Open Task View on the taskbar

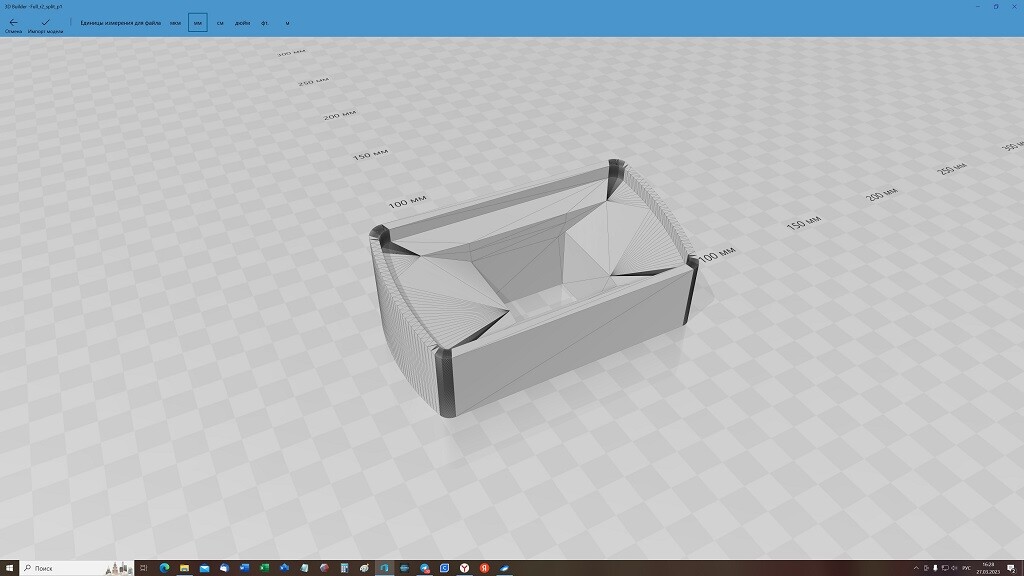click(144, 568)
